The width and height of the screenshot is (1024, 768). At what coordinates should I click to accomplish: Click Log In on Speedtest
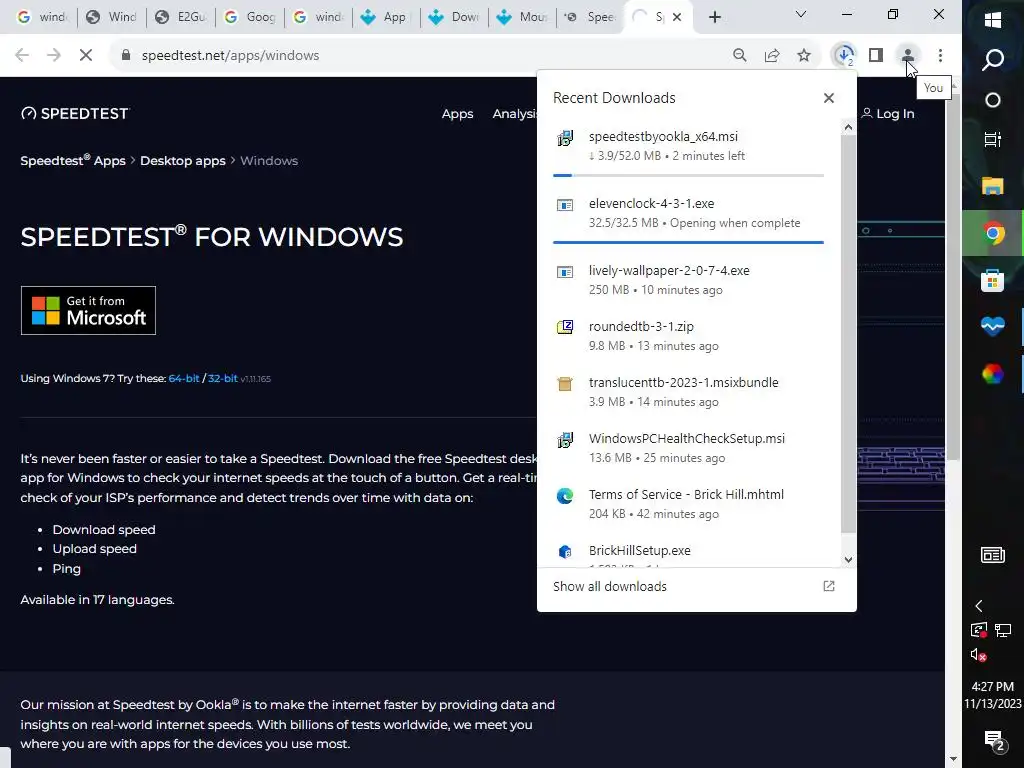click(888, 114)
